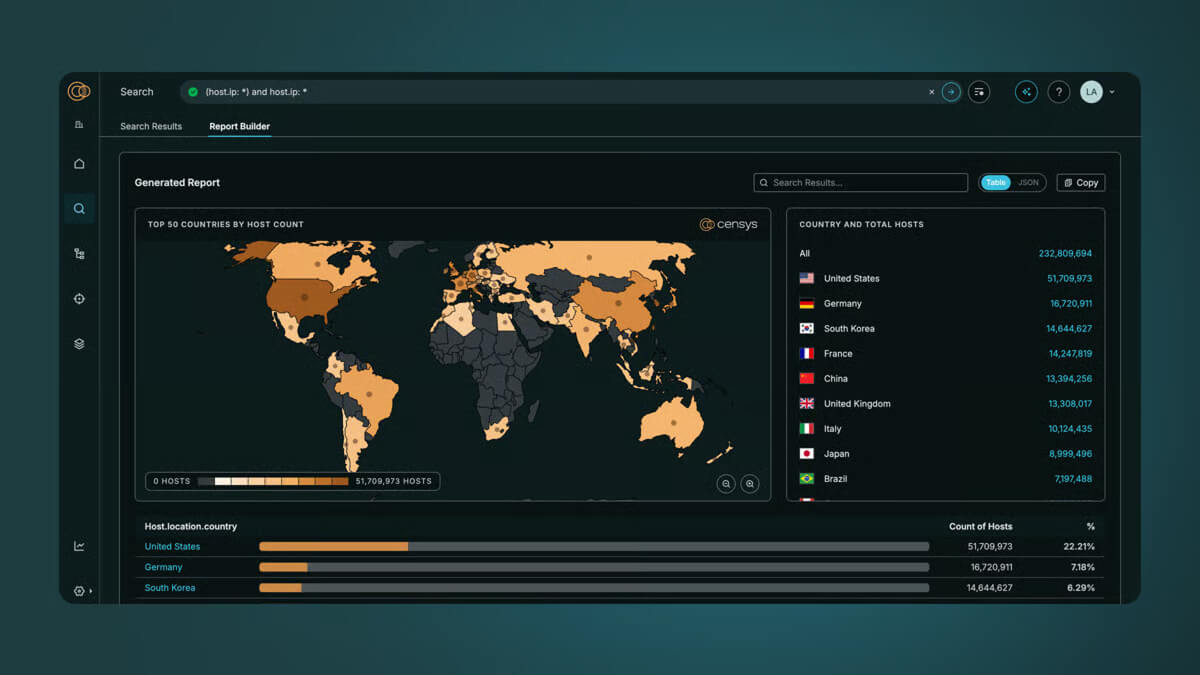
Task: Click the Help question mark icon
Action: pyautogui.click(x=1058, y=91)
